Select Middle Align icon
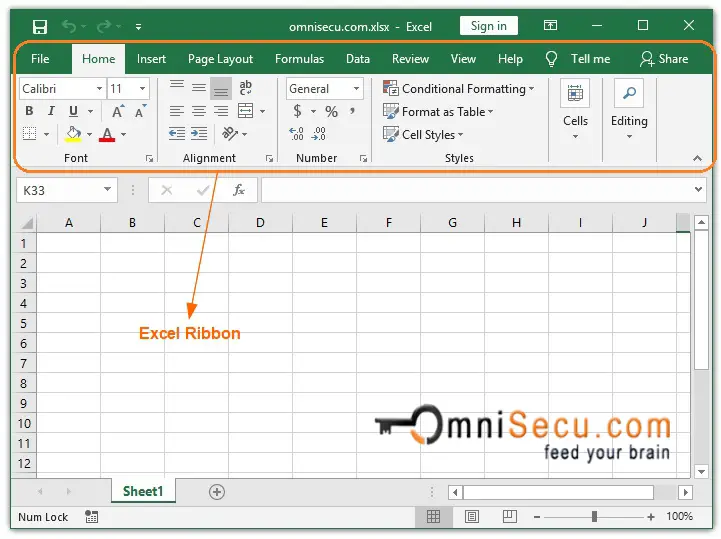The height and width of the screenshot is (539, 721). point(199,87)
